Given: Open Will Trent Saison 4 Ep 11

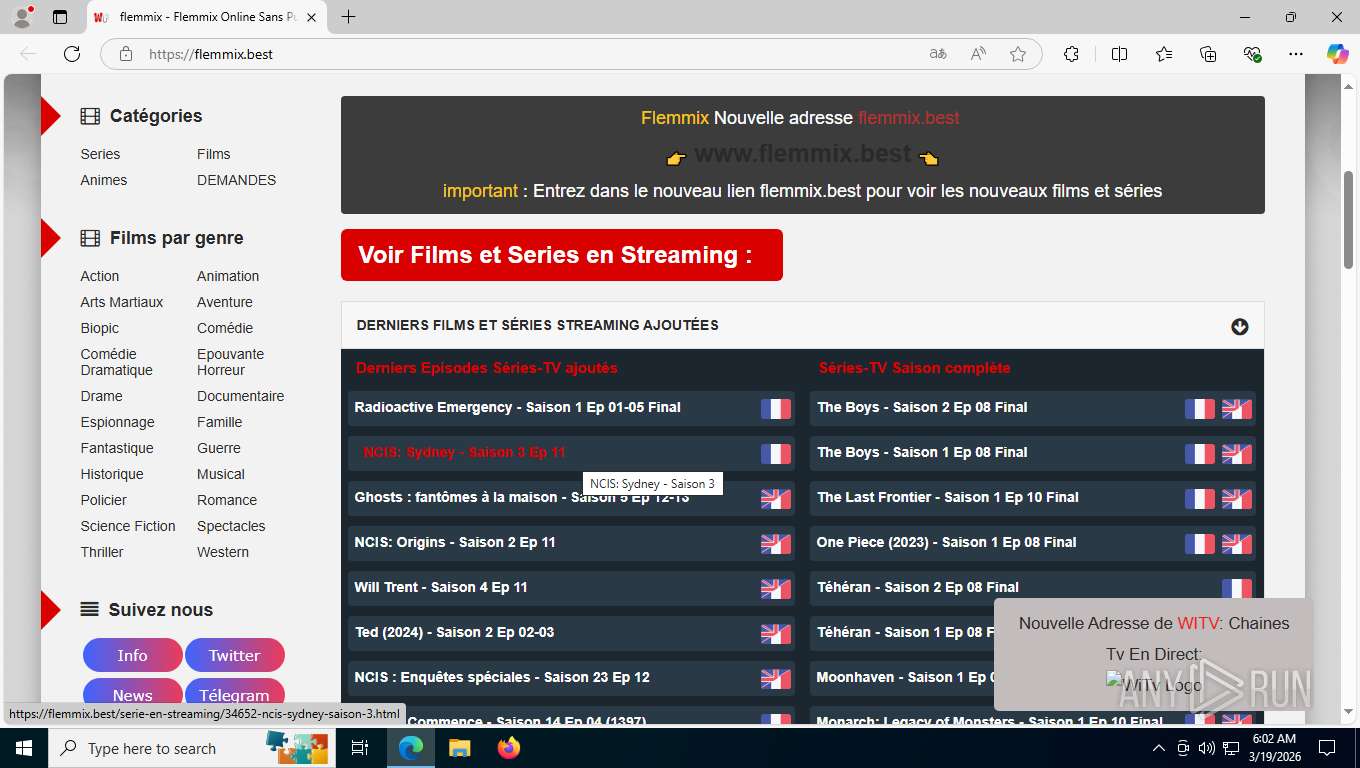Looking at the screenshot, I should (441, 587).
